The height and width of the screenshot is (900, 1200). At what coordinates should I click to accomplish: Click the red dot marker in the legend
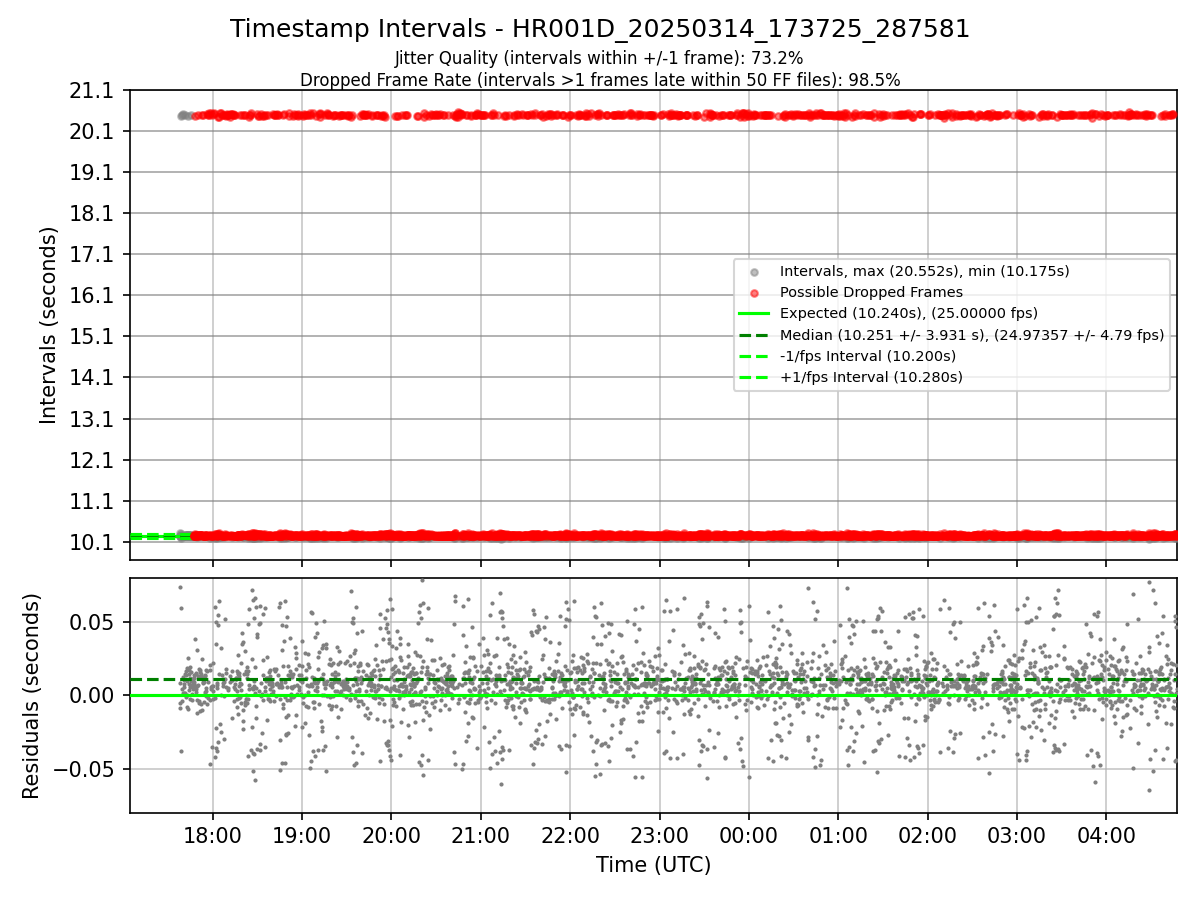pos(754,293)
